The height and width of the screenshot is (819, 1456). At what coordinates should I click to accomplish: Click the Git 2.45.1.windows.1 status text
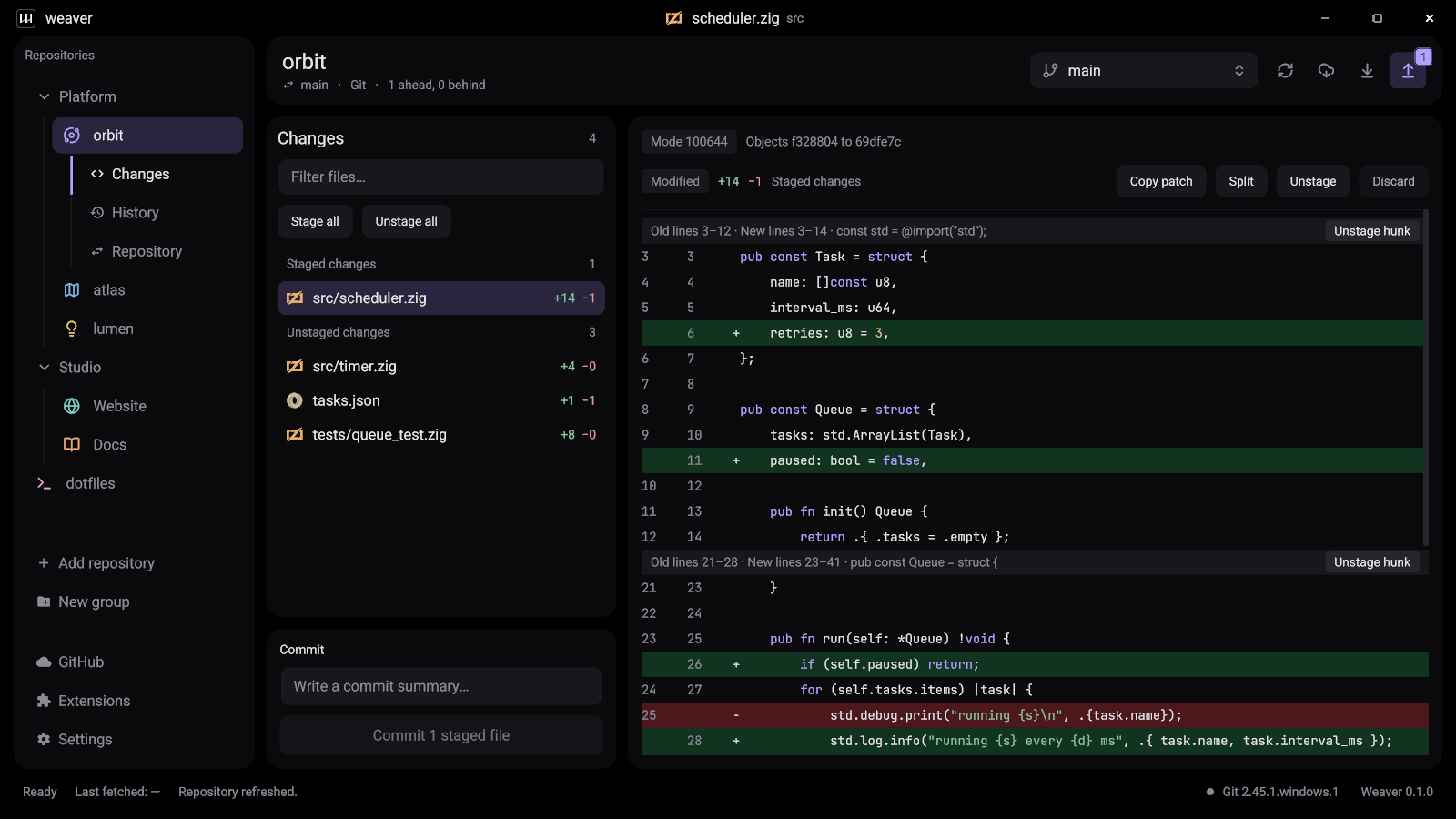coord(1279,792)
